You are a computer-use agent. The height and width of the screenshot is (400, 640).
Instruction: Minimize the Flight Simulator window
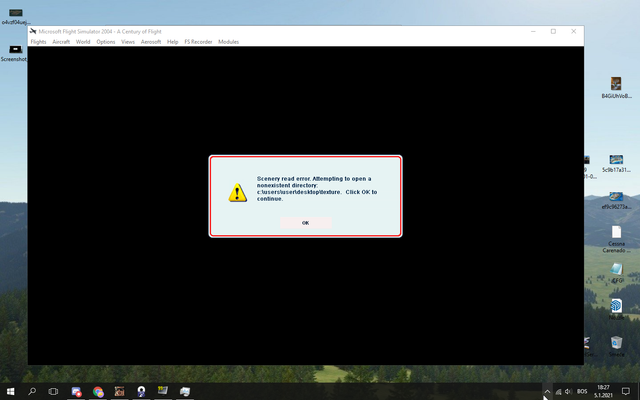click(533, 31)
